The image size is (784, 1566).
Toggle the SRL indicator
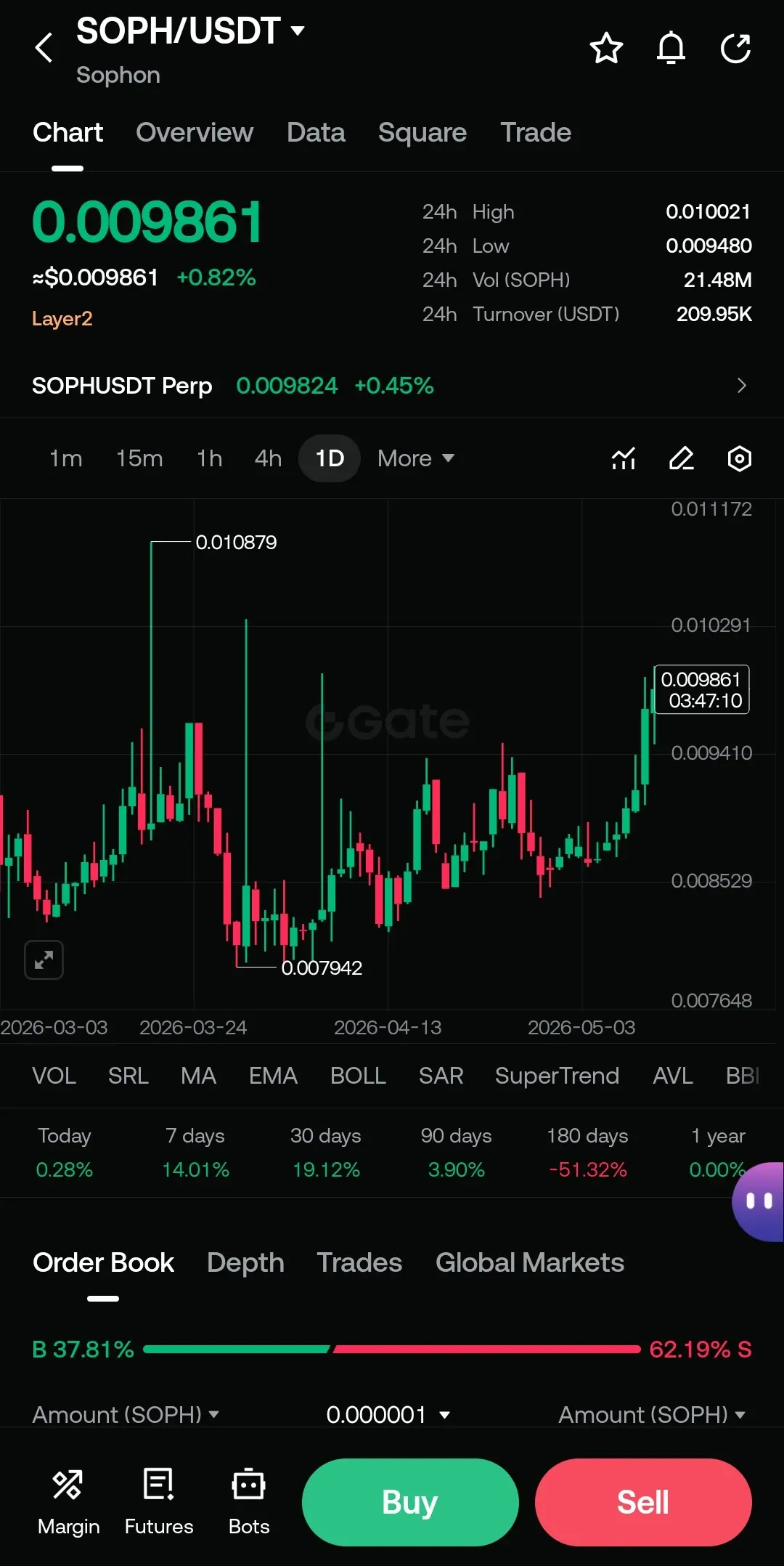pos(128,1076)
